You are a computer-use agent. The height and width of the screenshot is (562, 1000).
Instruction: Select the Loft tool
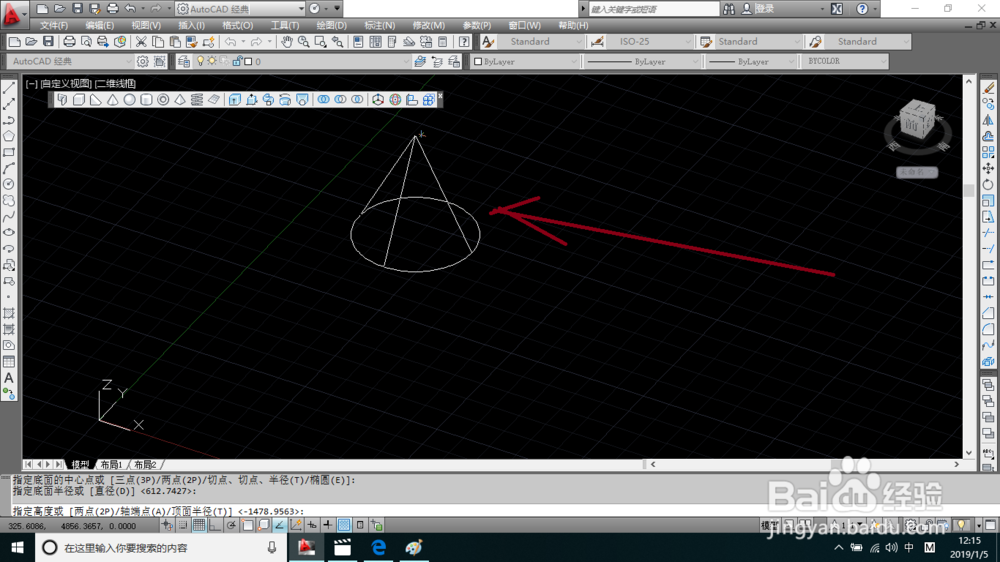coord(302,100)
